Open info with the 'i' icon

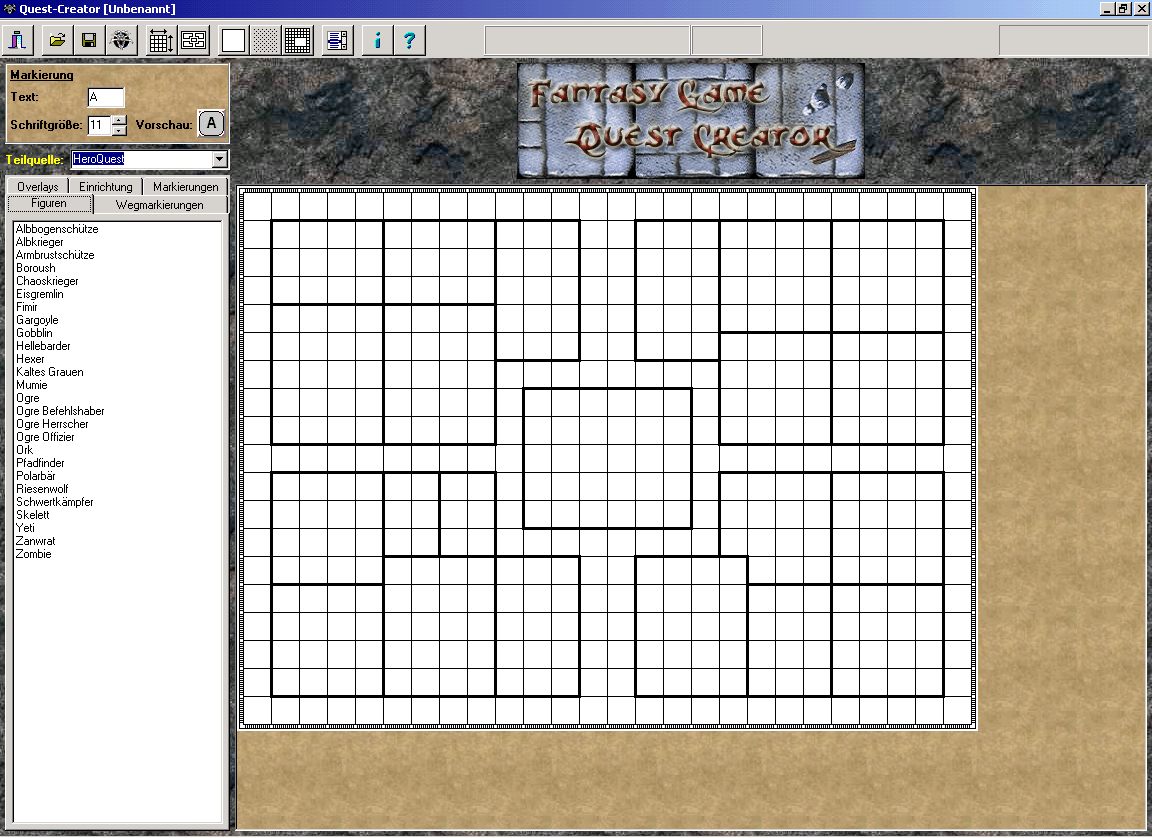click(x=377, y=40)
